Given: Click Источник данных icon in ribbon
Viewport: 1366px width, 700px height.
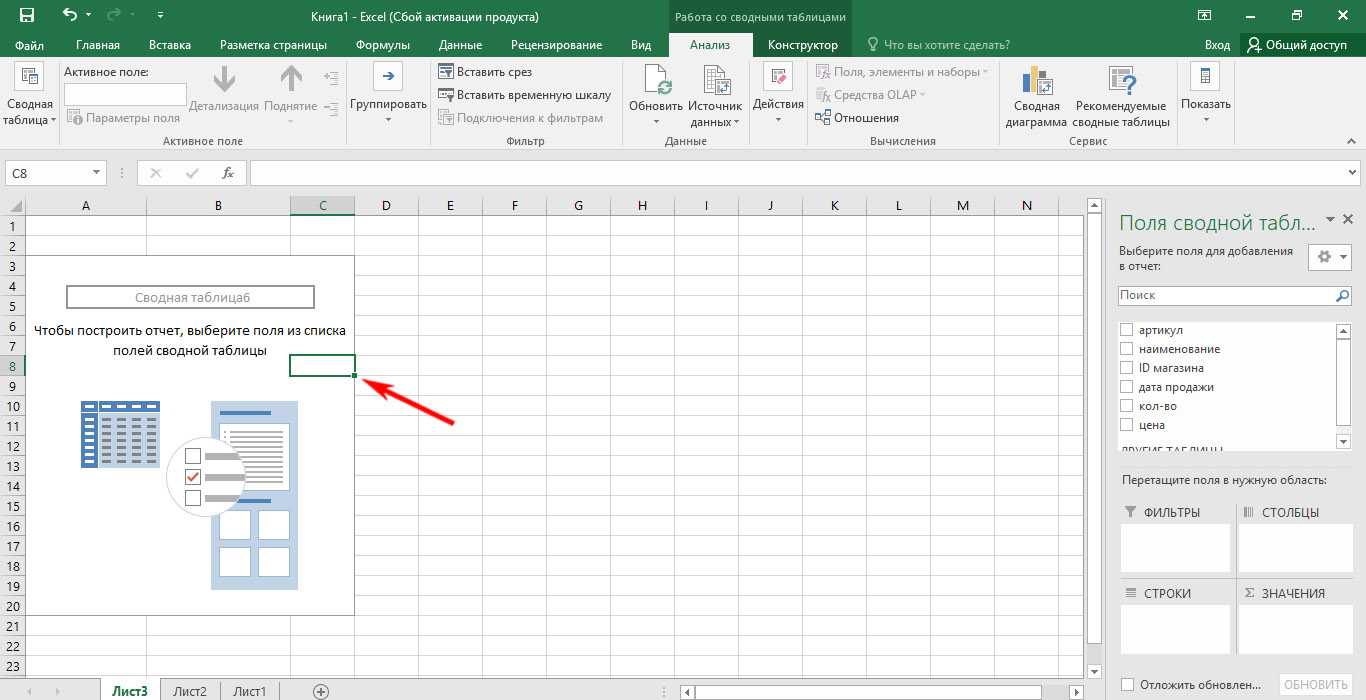Looking at the screenshot, I should [715, 80].
